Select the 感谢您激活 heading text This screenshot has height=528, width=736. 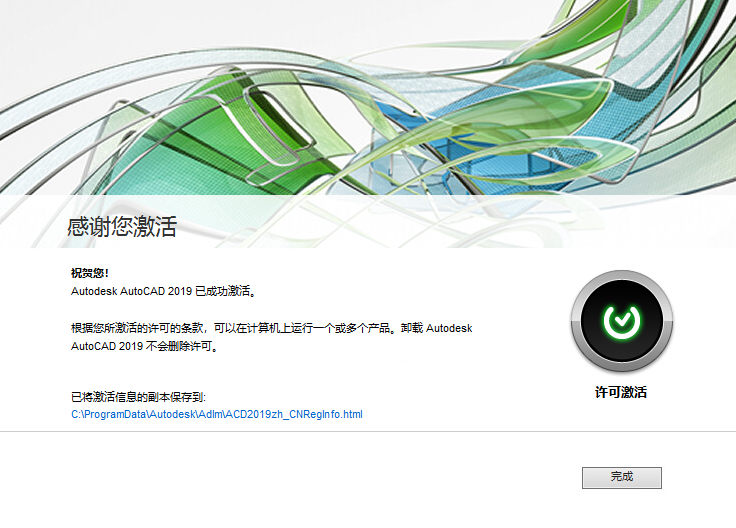[122, 227]
